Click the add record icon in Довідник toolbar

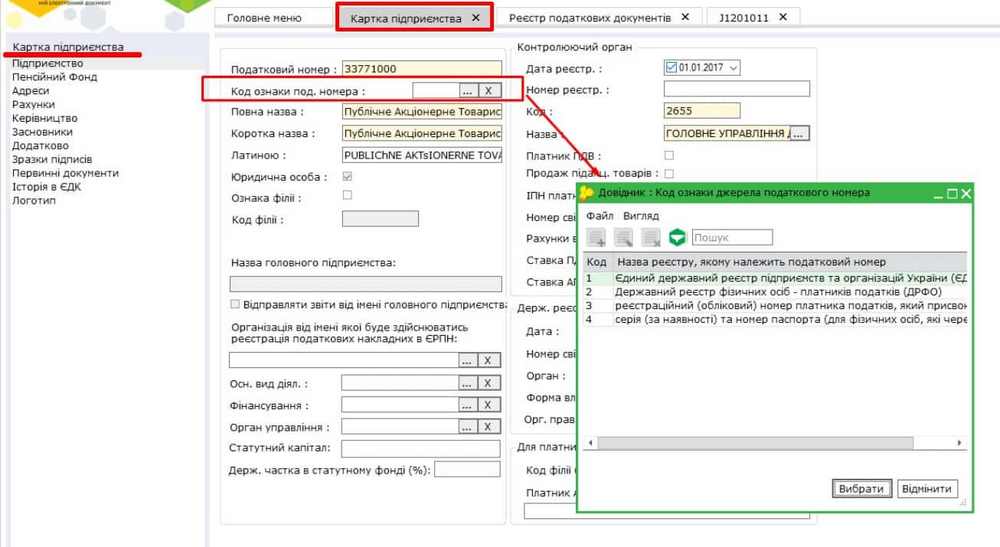597,238
